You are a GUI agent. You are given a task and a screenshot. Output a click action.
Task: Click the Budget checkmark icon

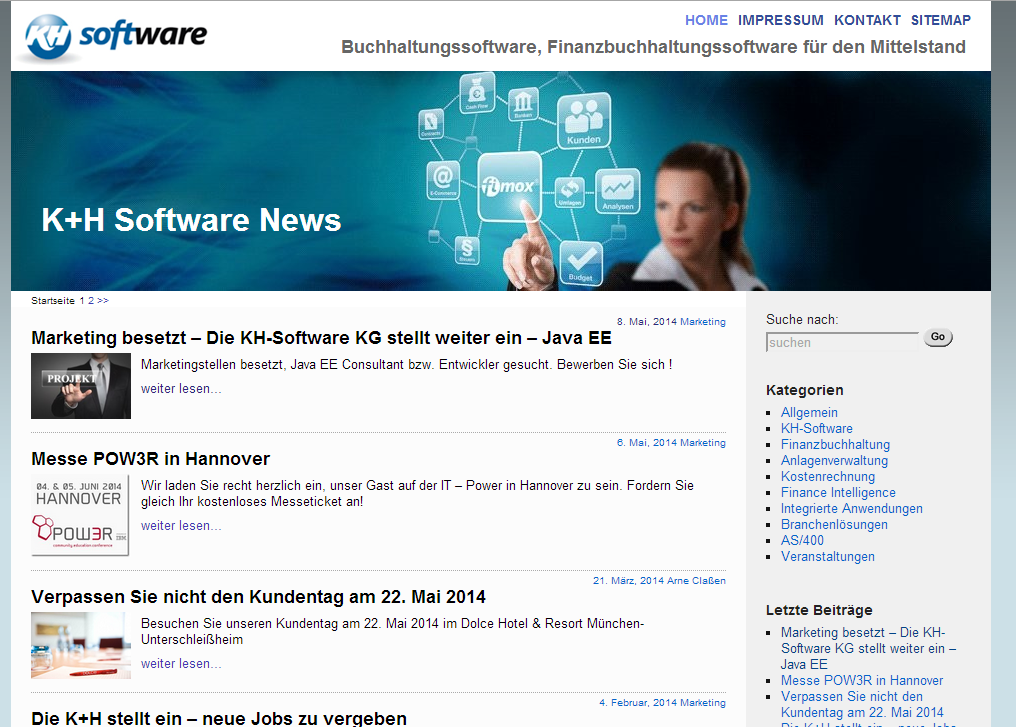pyautogui.click(x=581, y=263)
